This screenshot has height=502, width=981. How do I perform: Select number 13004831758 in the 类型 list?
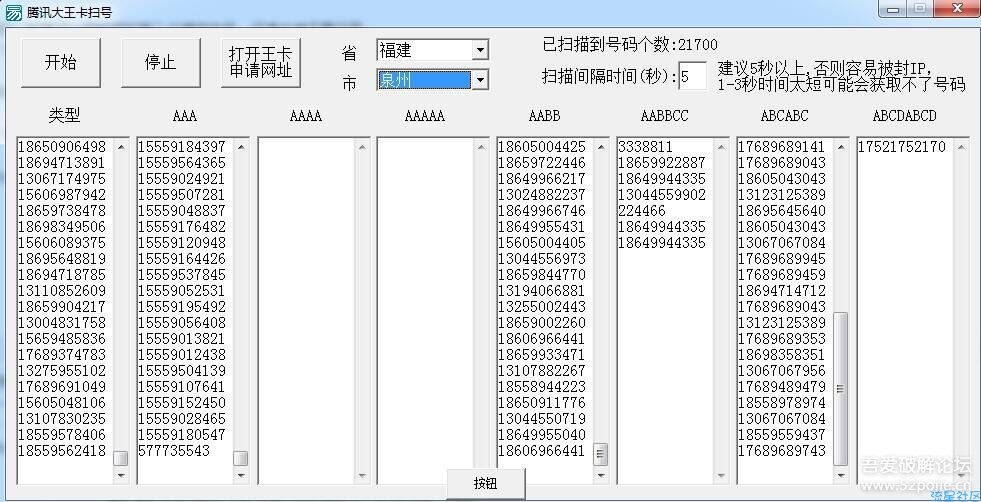click(x=62, y=323)
